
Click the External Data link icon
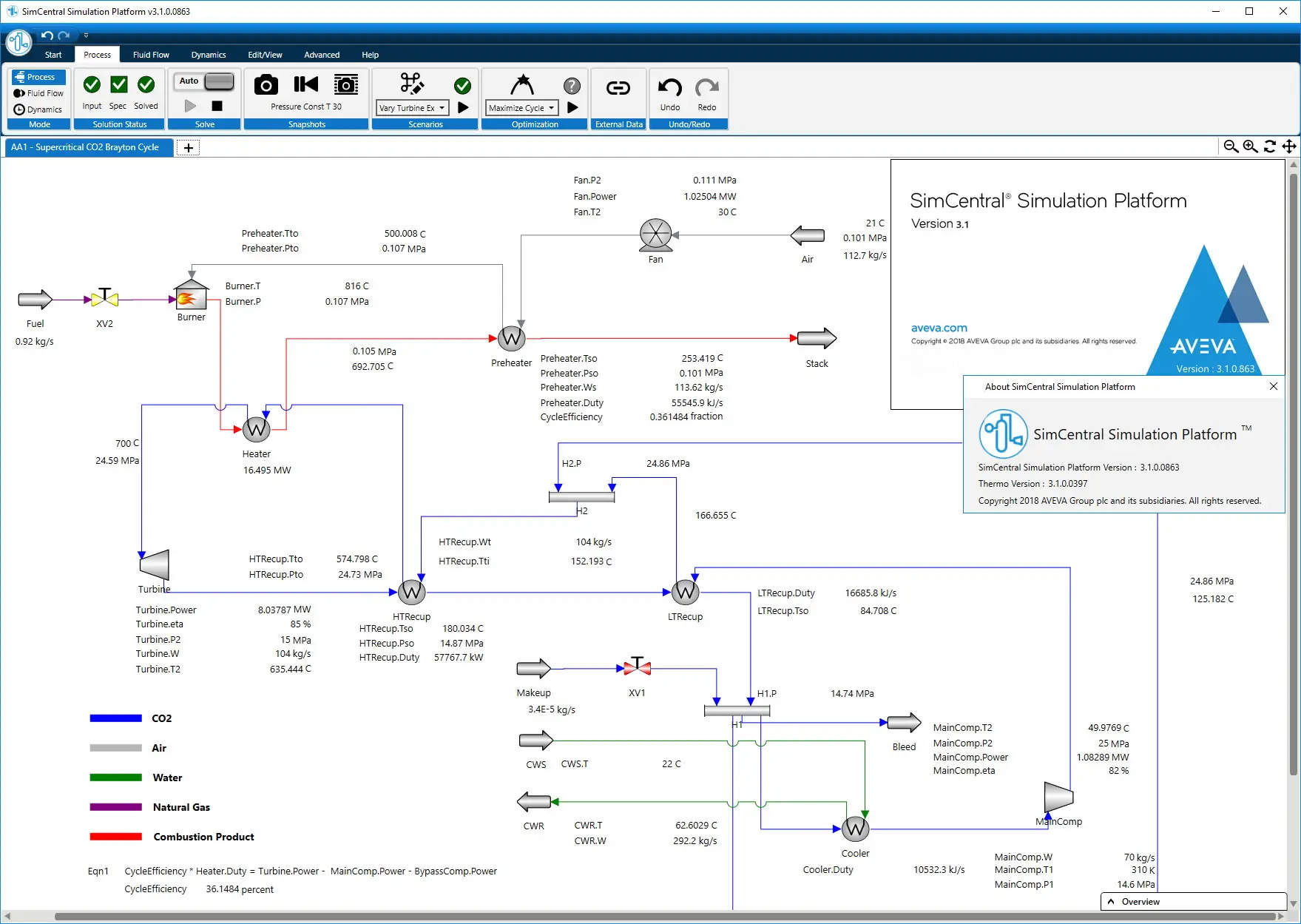tap(618, 89)
